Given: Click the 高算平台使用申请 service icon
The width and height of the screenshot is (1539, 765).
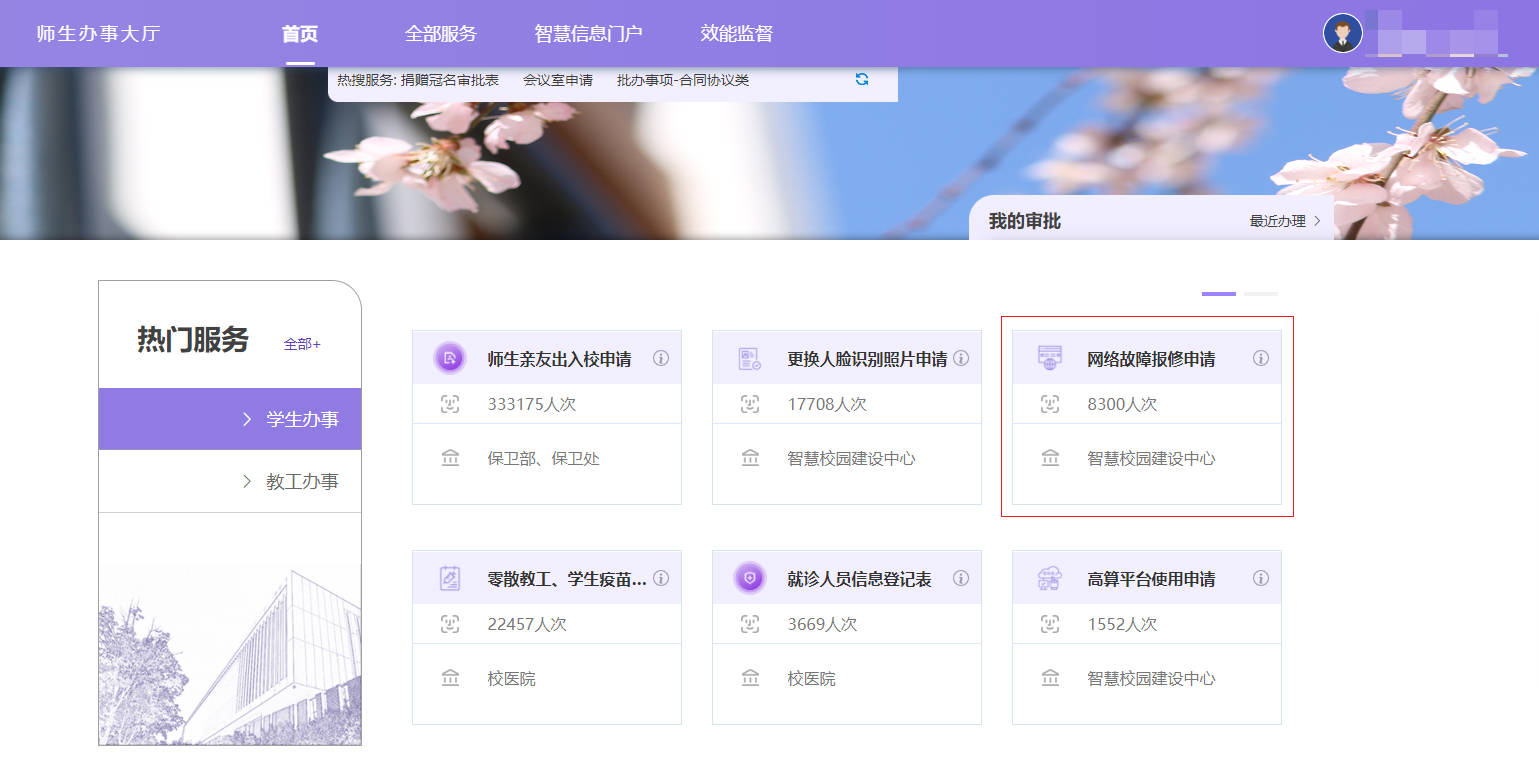Looking at the screenshot, I should 1049,578.
